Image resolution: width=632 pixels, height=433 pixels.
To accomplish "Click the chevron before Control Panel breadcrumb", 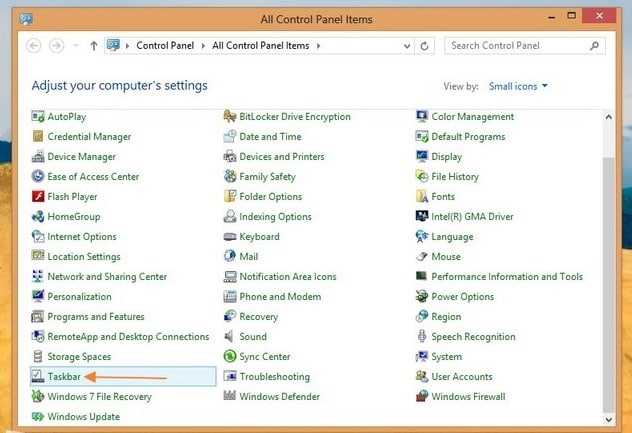I will tap(127, 46).
